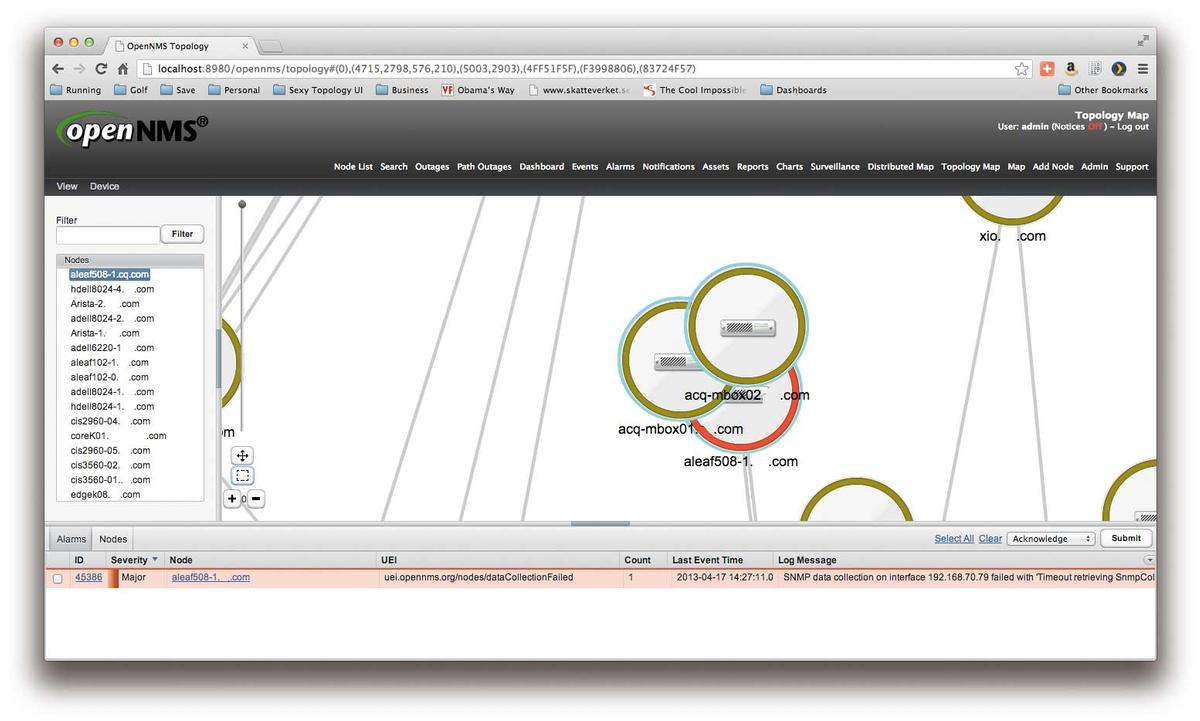Click the grid-pattern extension icon
Image resolution: width=1200 pixels, height=721 pixels.
1095,69
